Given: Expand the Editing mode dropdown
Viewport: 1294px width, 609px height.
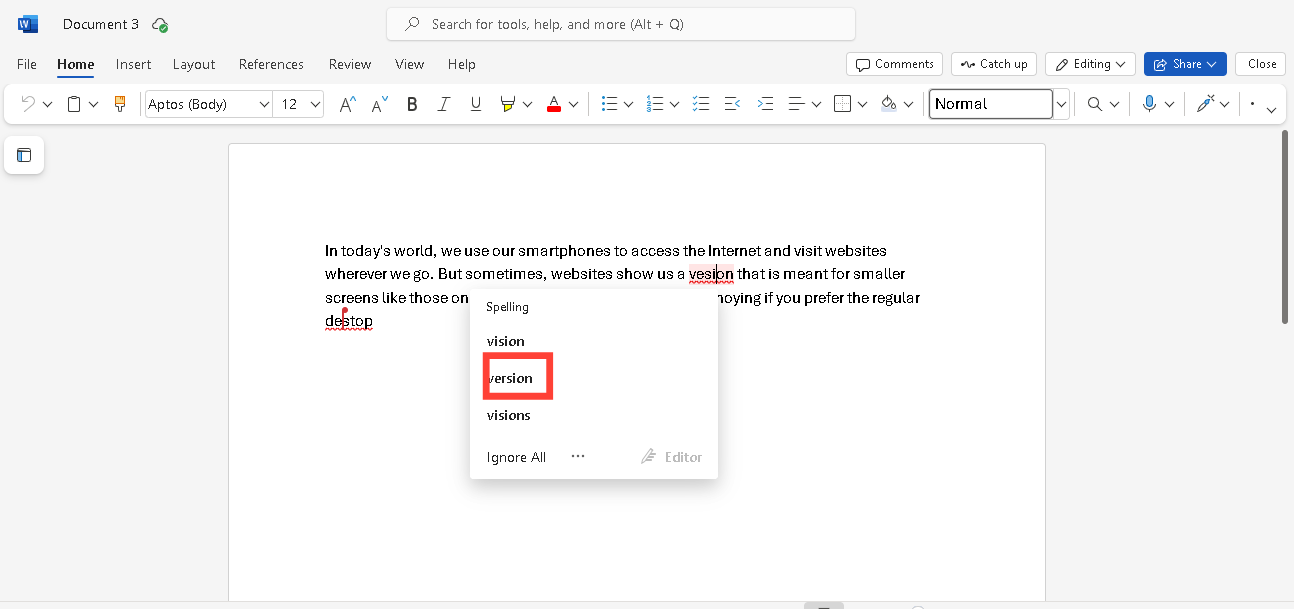Looking at the screenshot, I should pyautogui.click(x=1090, y=63).
